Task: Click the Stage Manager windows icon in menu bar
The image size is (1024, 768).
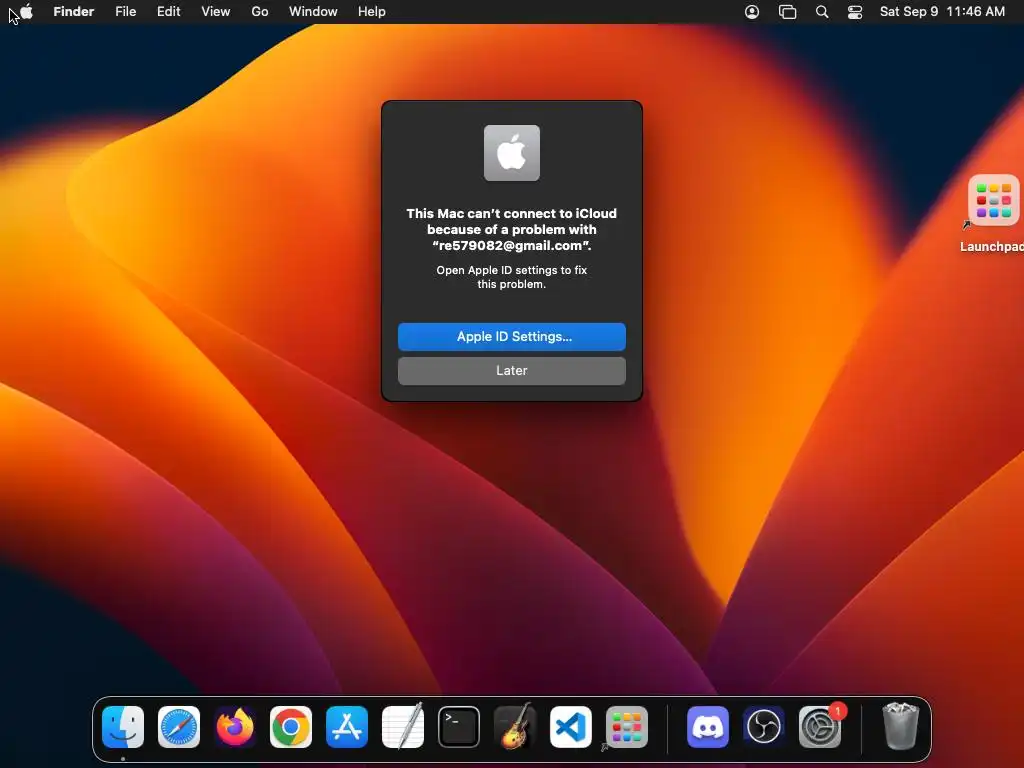Action: click(x=788, y=12)
